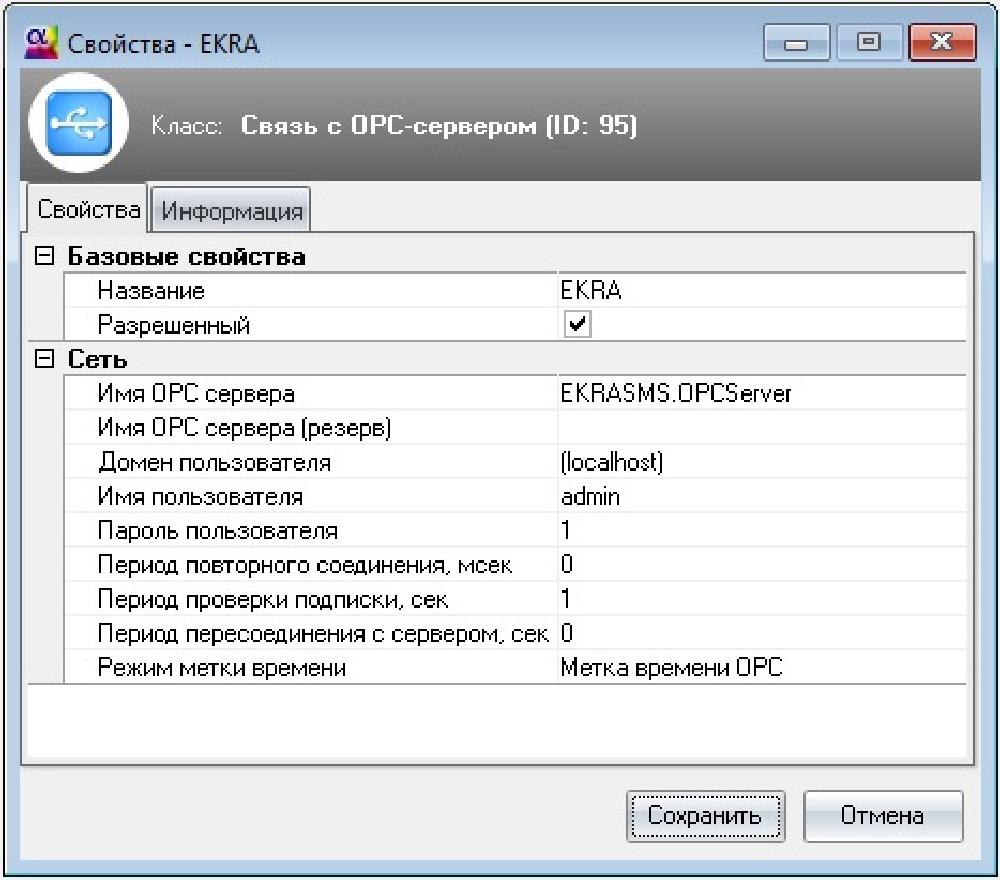1000x880 pixels.
Task: Select the Имя OPC сервера label
Action: pyautogui.click(x=196, y=393)
